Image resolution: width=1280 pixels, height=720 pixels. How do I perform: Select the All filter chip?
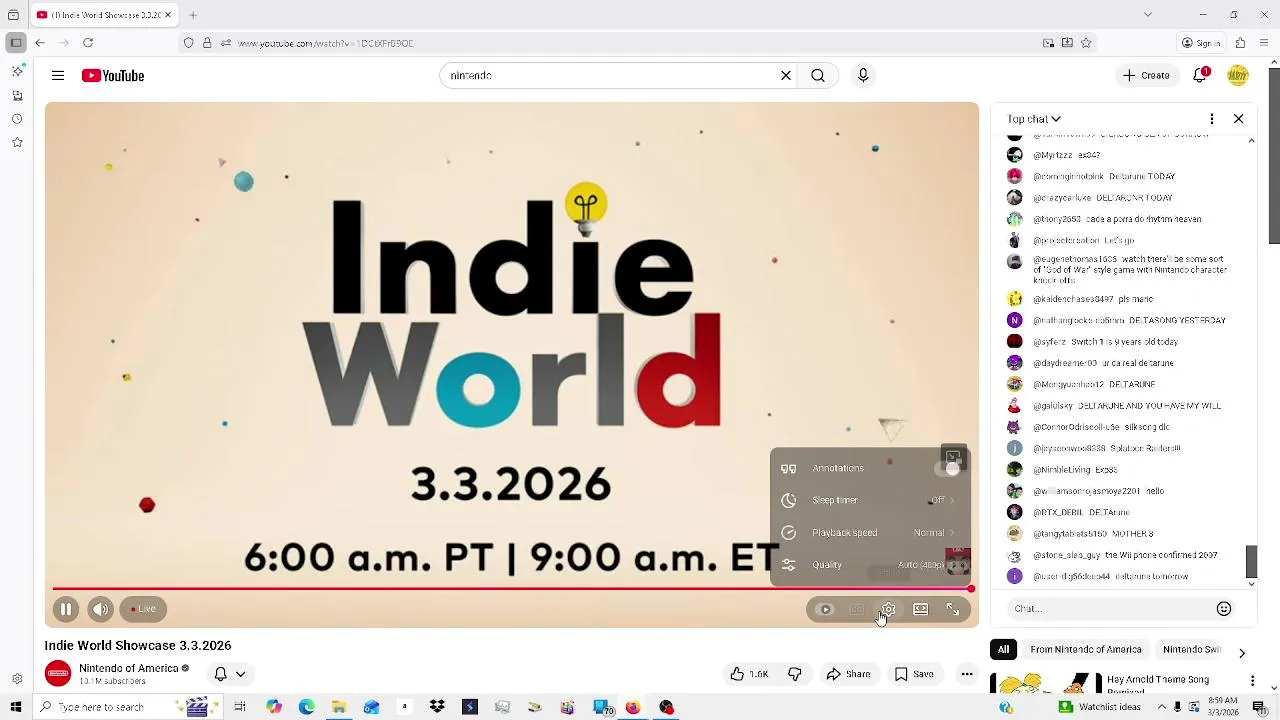point(1003,650)
